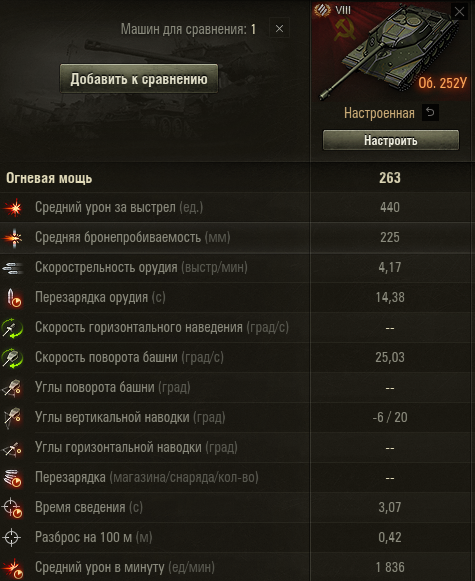Clear compared vehicles with the X beside the counter
The height and width of the screenshot is (581, 475).
click(x=279, y=28)
